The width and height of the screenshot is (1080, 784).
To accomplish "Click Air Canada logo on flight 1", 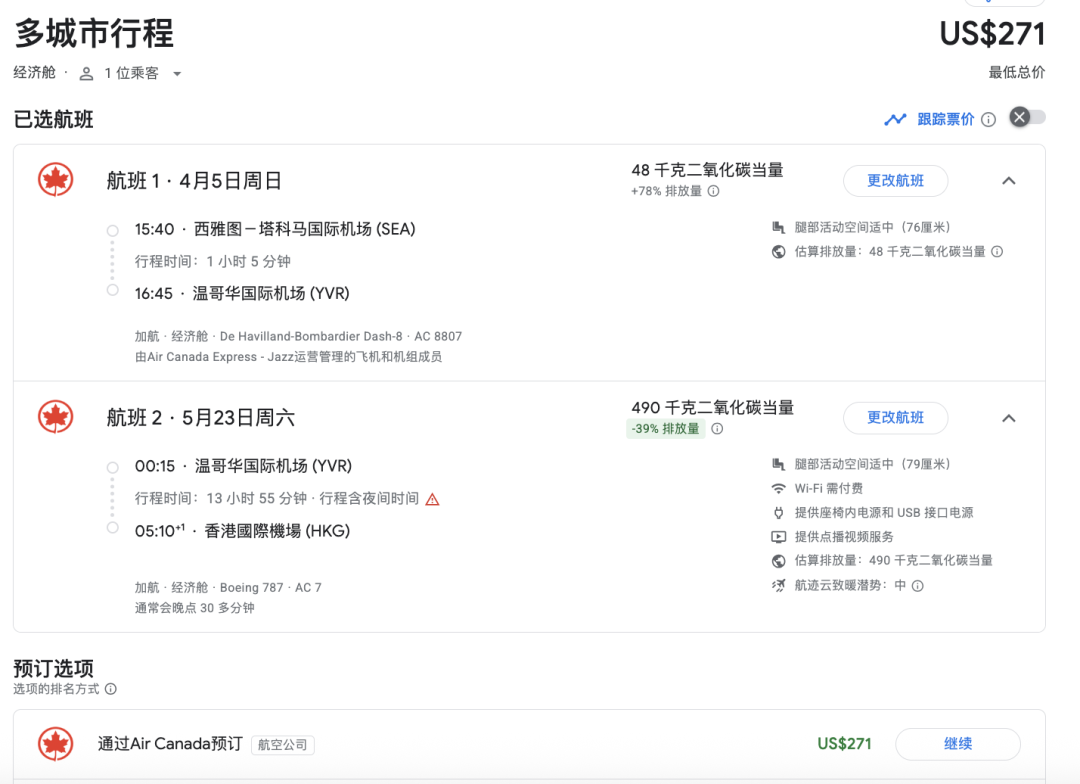I will (x=56, y=180).
